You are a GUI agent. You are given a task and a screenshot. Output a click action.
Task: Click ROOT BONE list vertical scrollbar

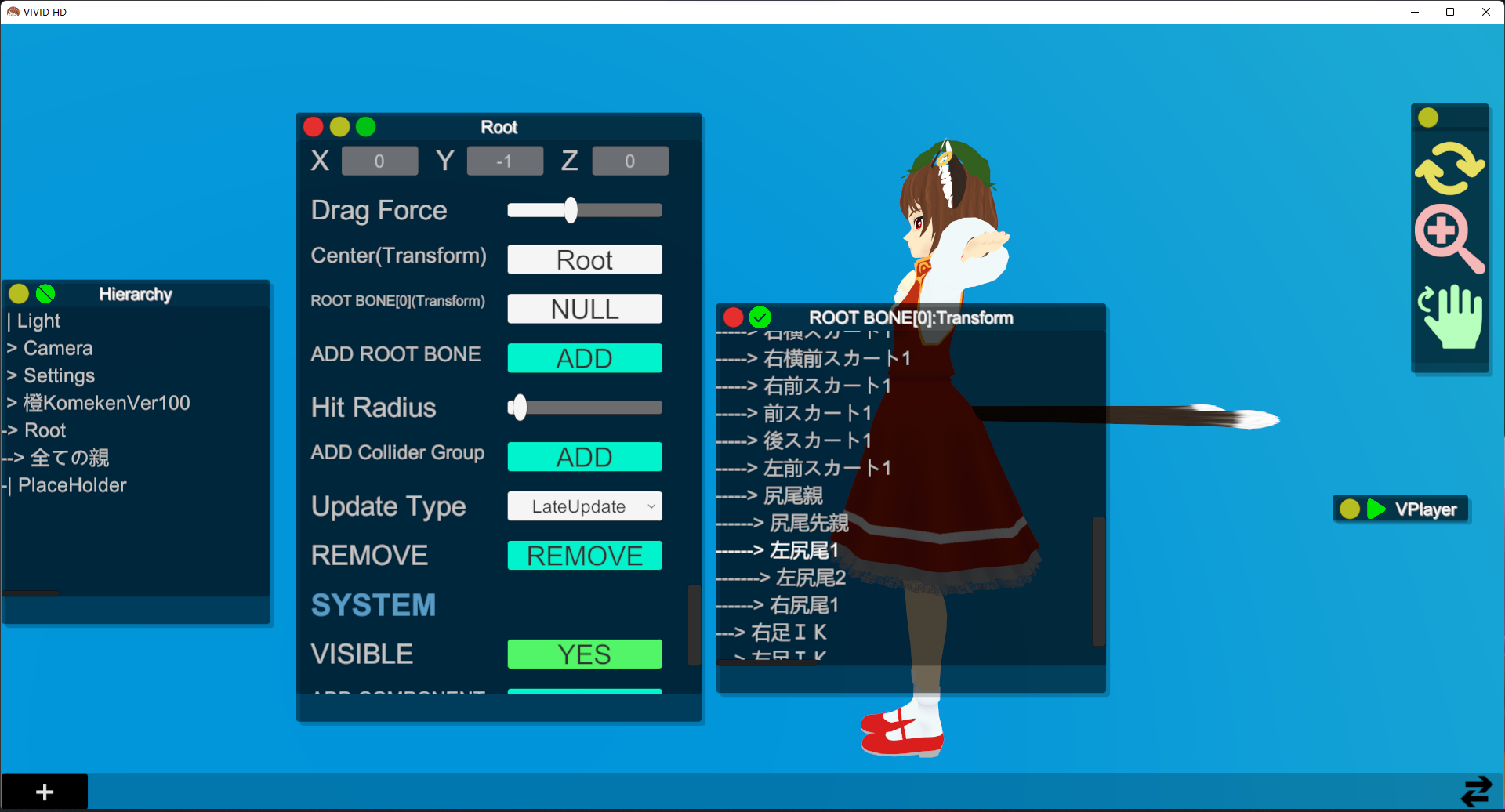coord(1099,581)
